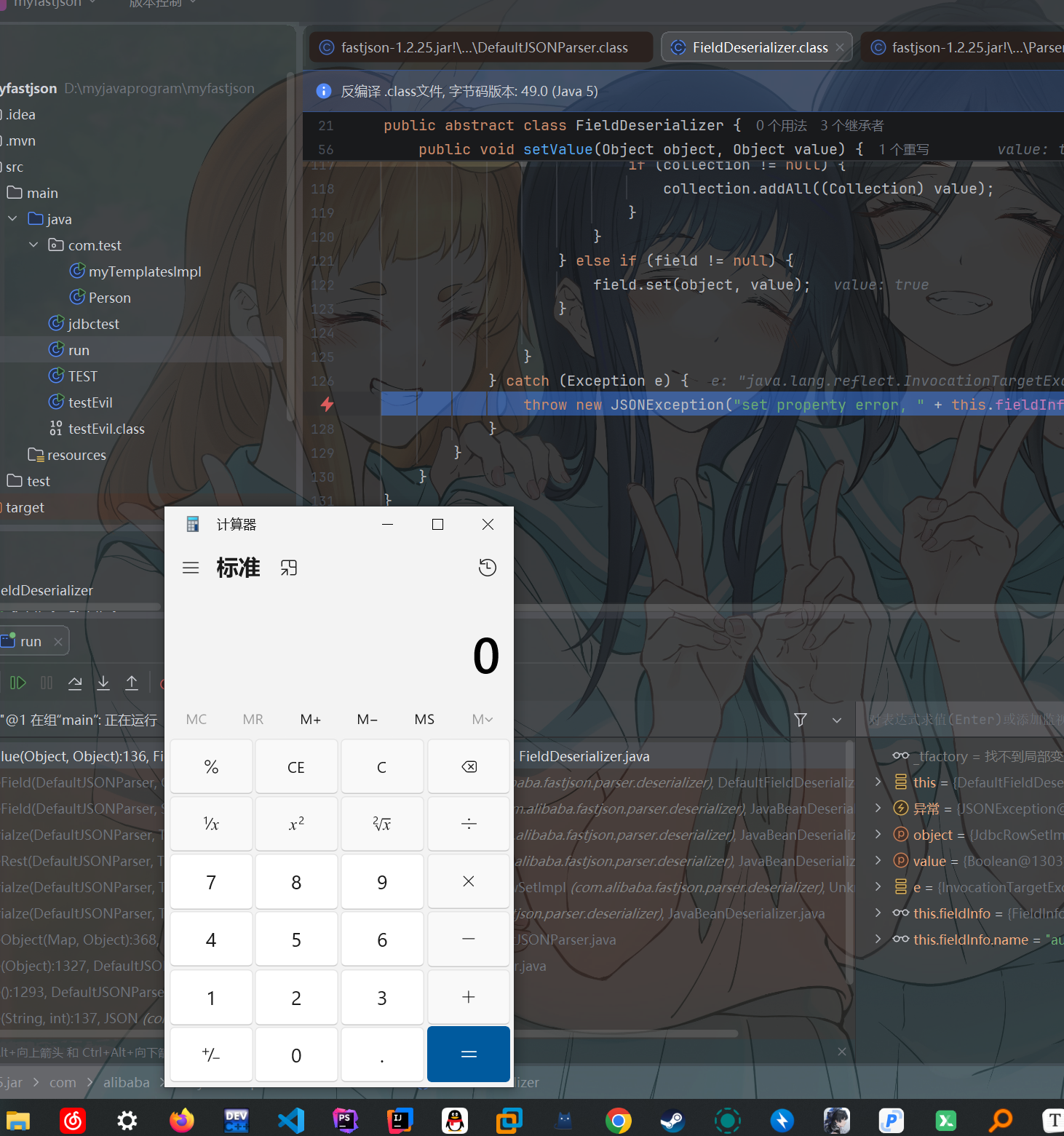Expand the 'this' variable in debugger

878,782
